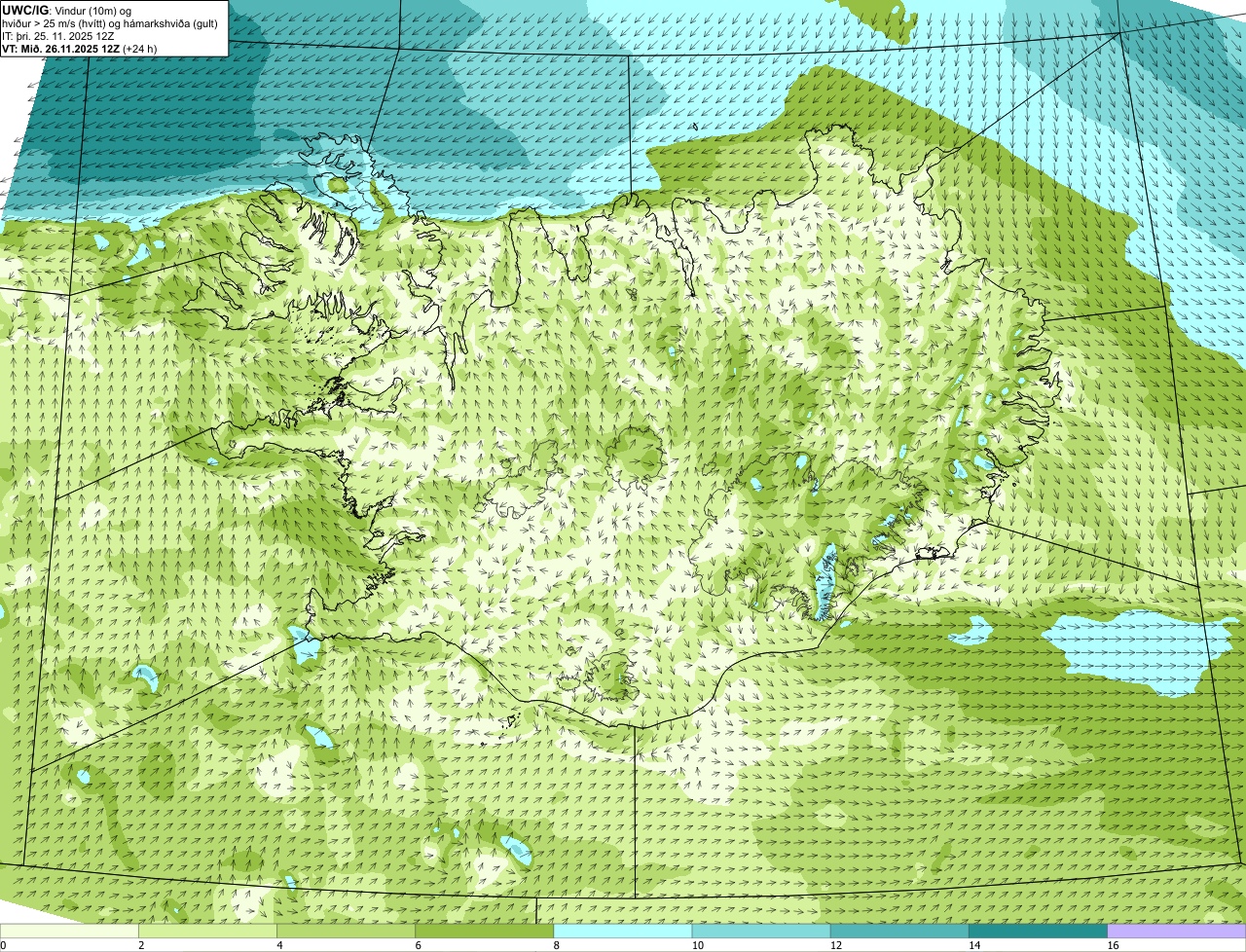
Task: Click the 2–4 light green legend swatch
Action: (x=207, y=932)
